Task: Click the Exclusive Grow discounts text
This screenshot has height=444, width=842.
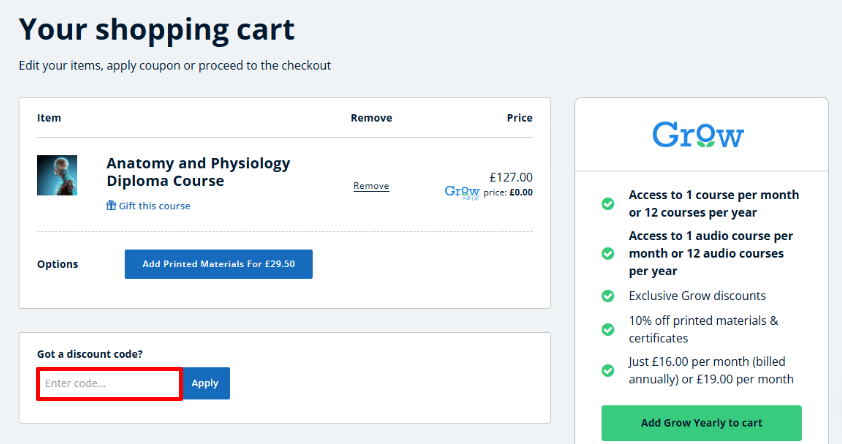Action: pos(697,296)
